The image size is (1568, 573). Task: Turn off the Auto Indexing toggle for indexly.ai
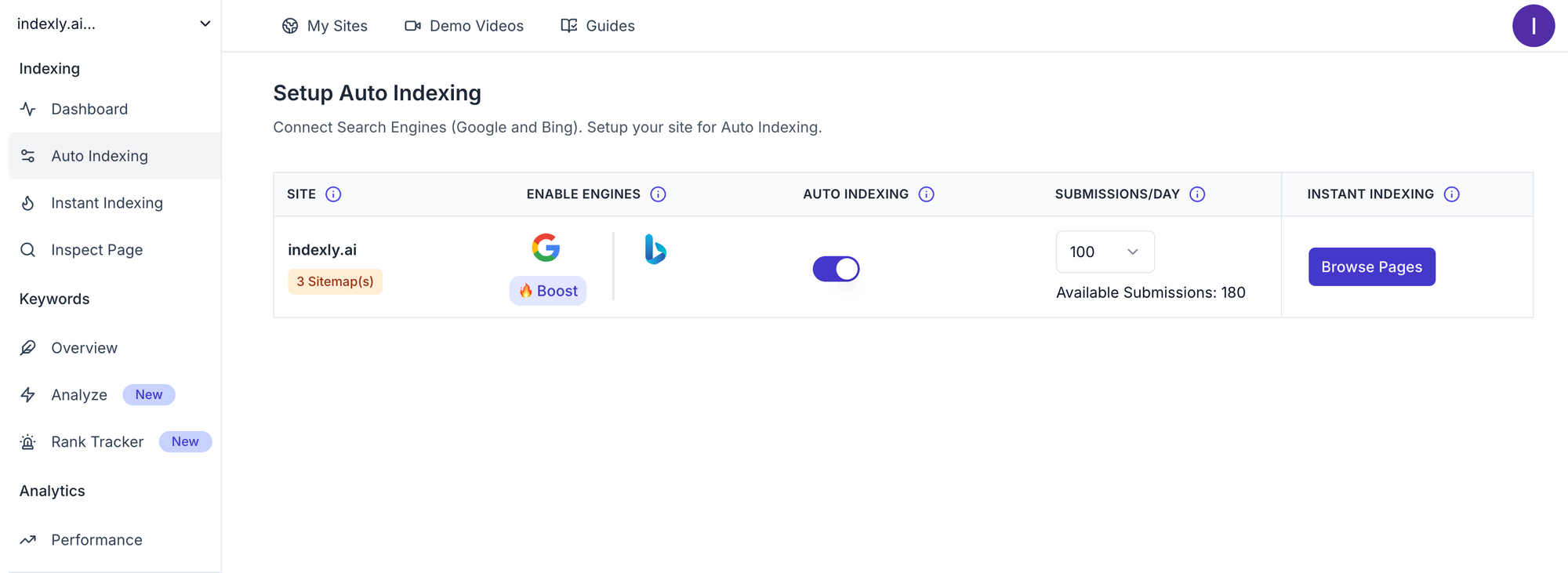pyautogui.click(x=836, y=269)
